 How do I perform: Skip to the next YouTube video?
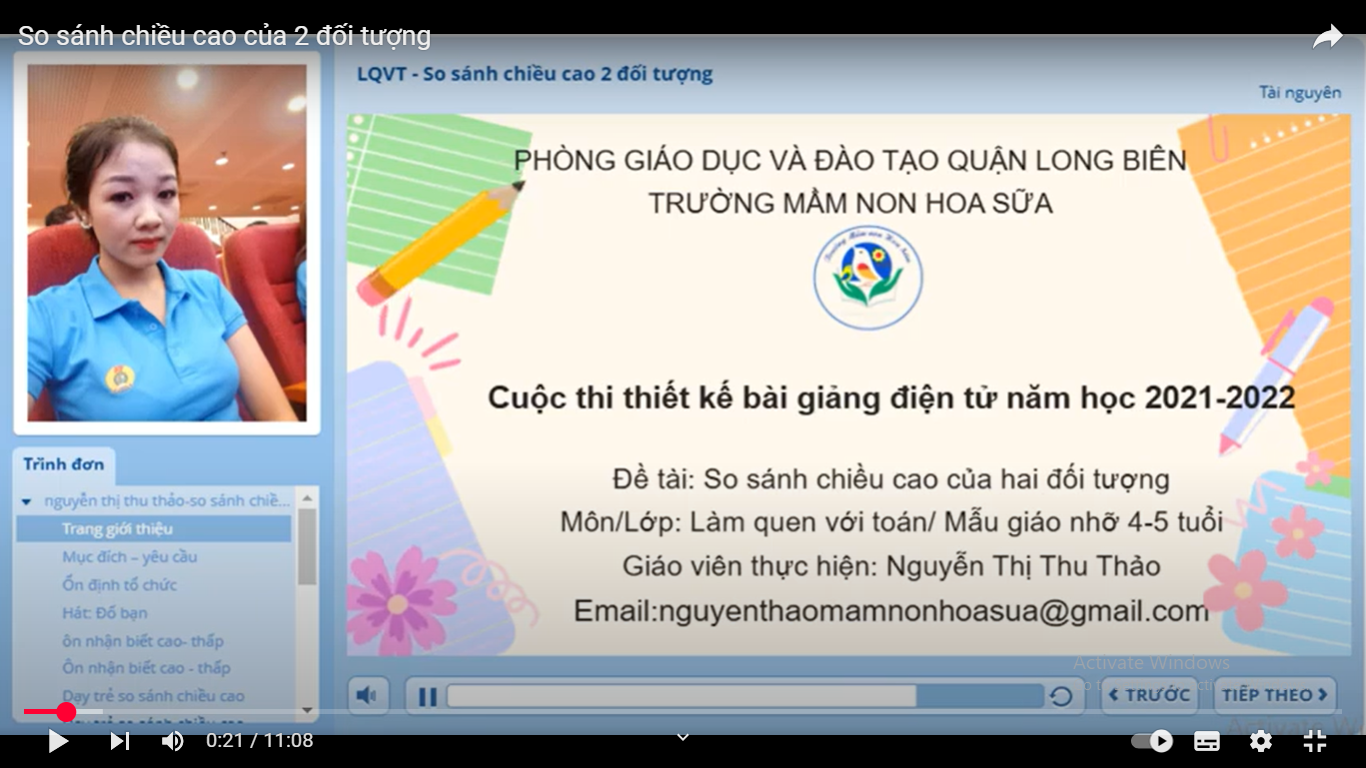click(119, 741)
